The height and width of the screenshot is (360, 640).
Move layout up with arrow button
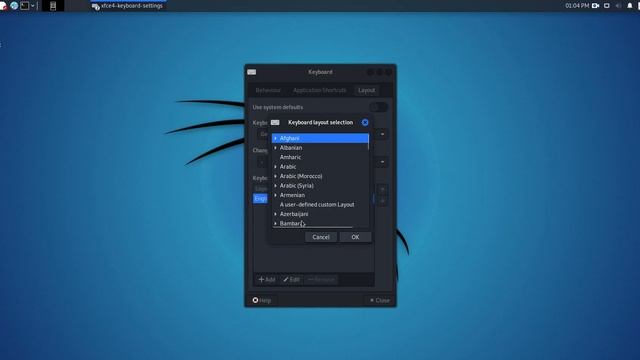pyautogui.click(x=382, y=190)
